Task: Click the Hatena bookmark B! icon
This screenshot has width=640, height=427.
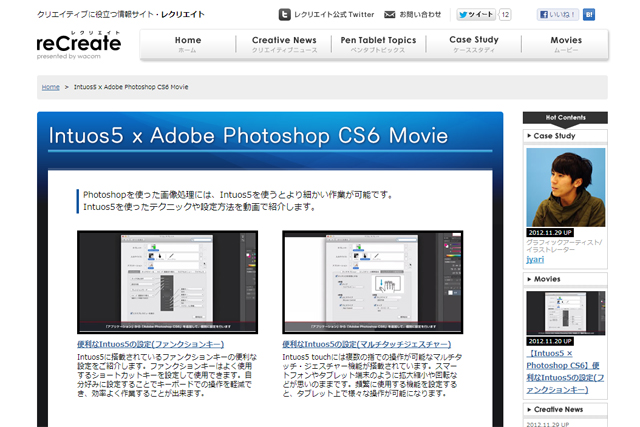Action: coord(589,15)
